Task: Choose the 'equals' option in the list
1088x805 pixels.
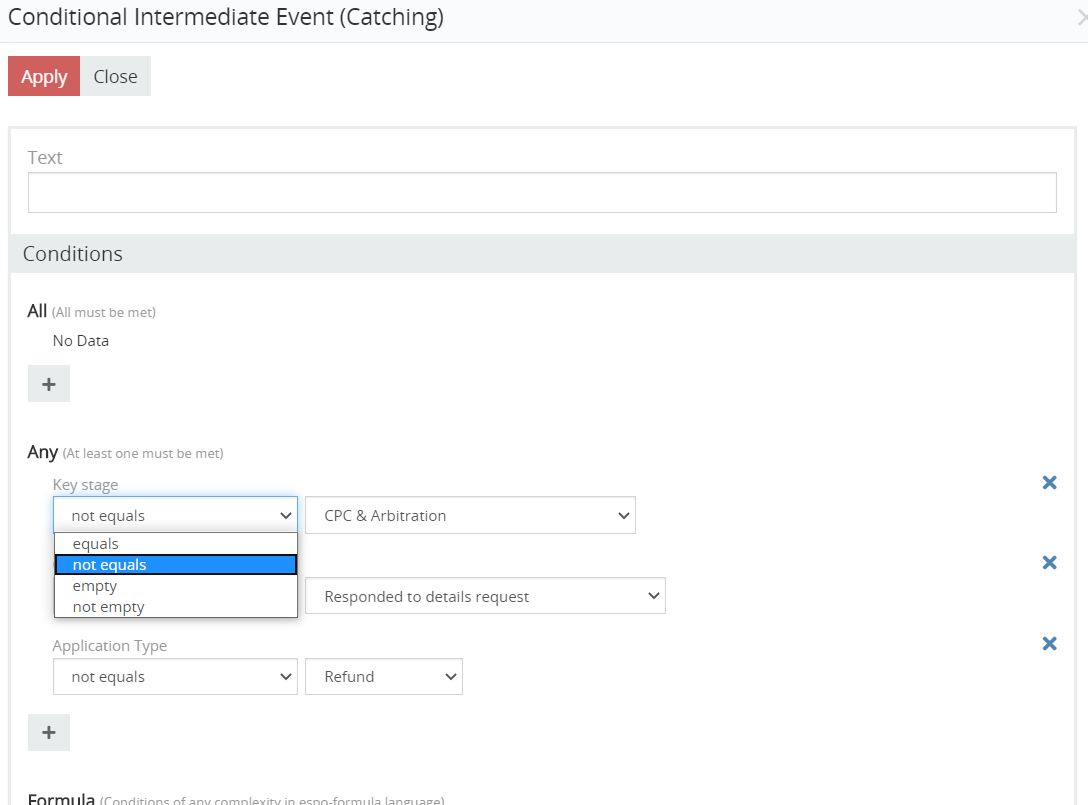Action: (x=96, y=544)
